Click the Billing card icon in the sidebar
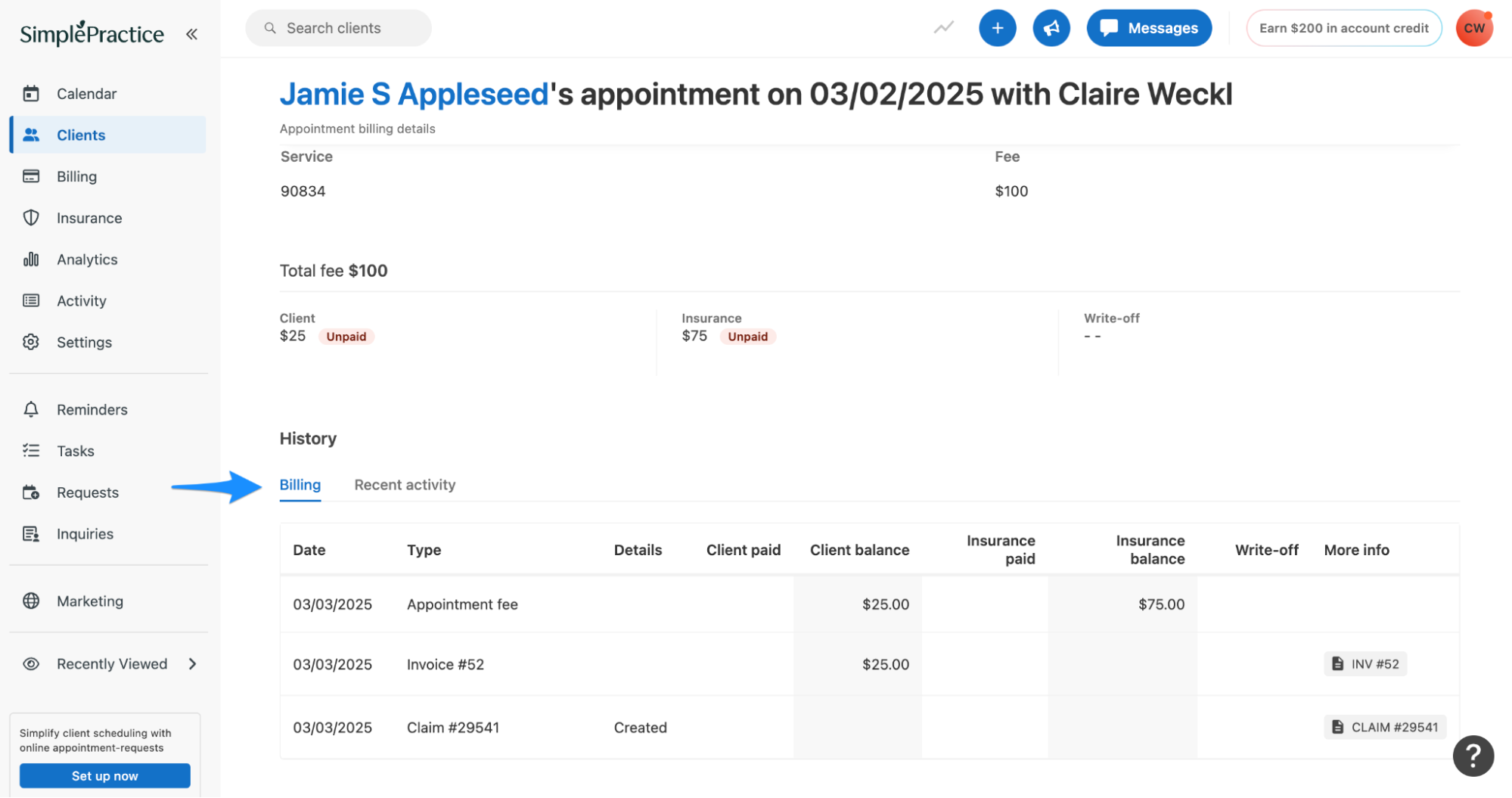This screenshot has height=798, width=1512. [31, 176]
